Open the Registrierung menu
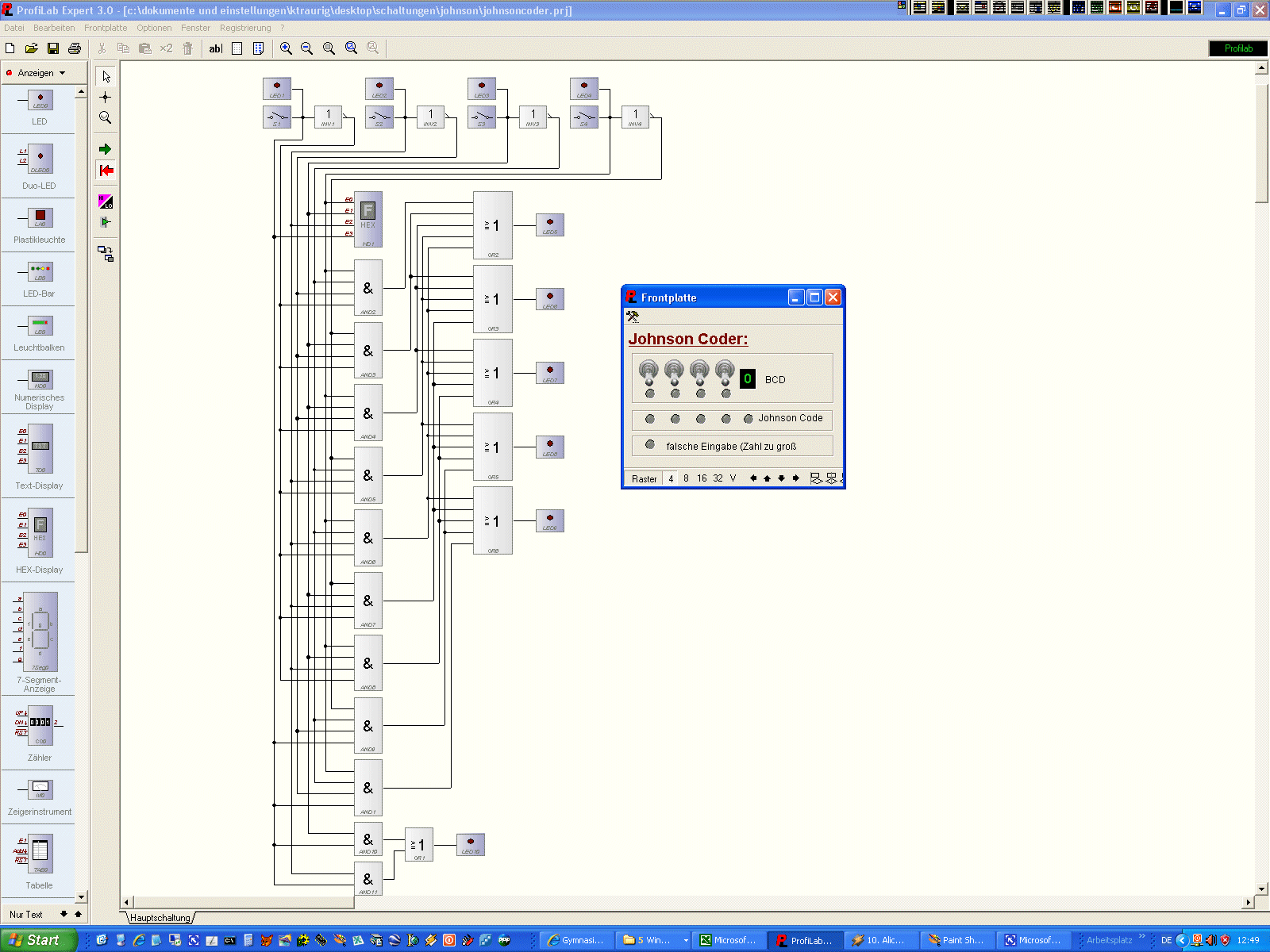Image resolution: width=1270 pixels, height=952 pixels. (245, 28)
